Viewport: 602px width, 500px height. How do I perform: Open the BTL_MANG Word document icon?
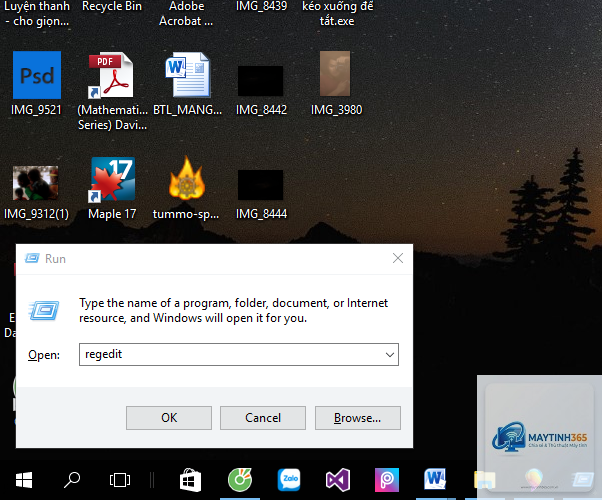[x=188, y=75]
